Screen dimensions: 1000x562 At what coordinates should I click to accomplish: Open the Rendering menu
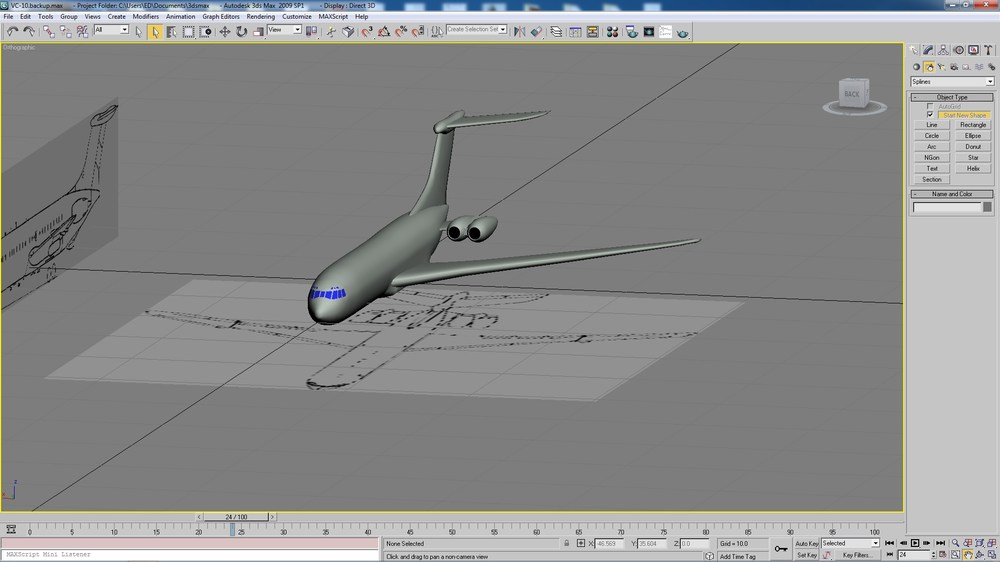(x=260, y=17)
